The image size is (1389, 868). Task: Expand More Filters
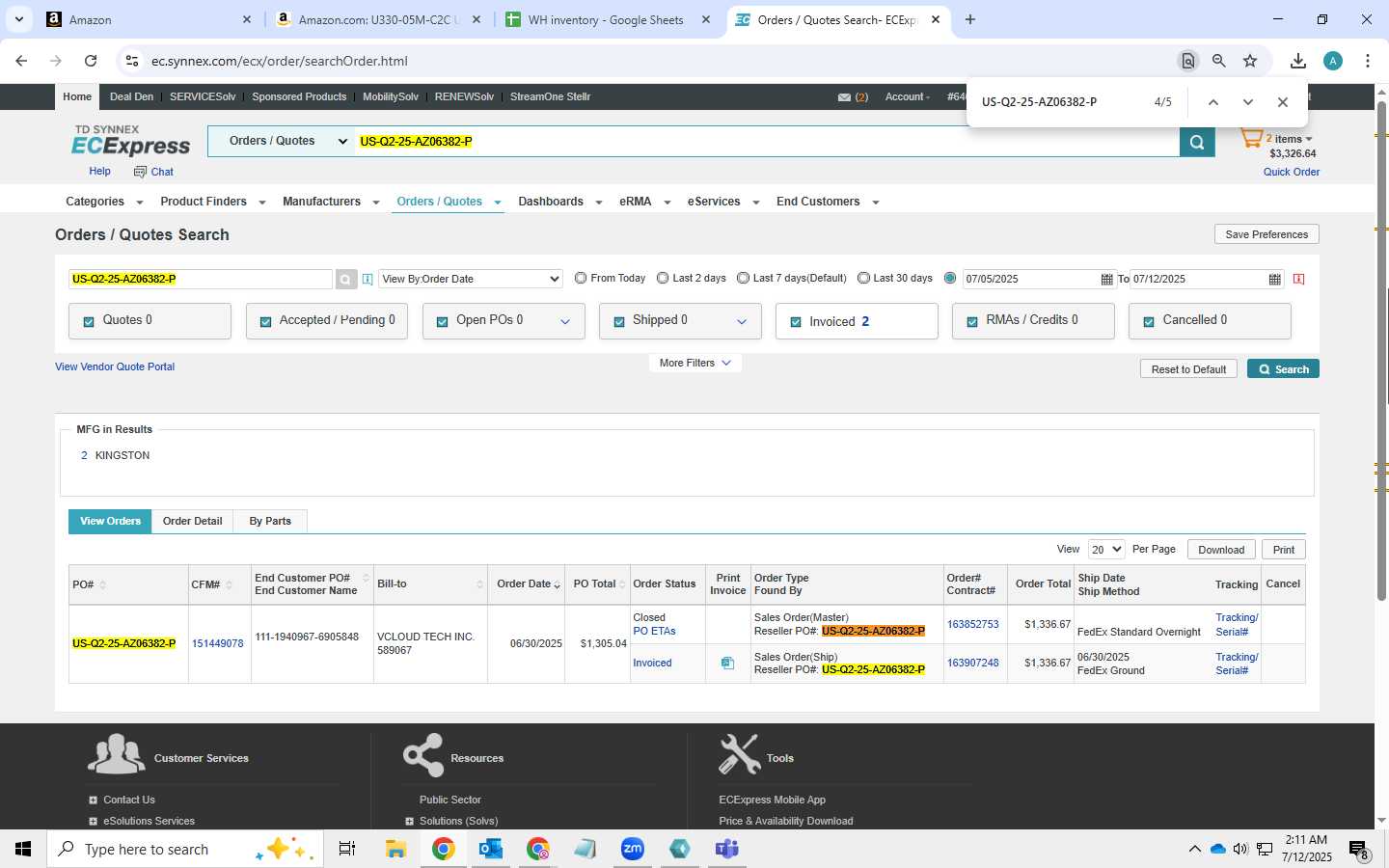[694, 364]
